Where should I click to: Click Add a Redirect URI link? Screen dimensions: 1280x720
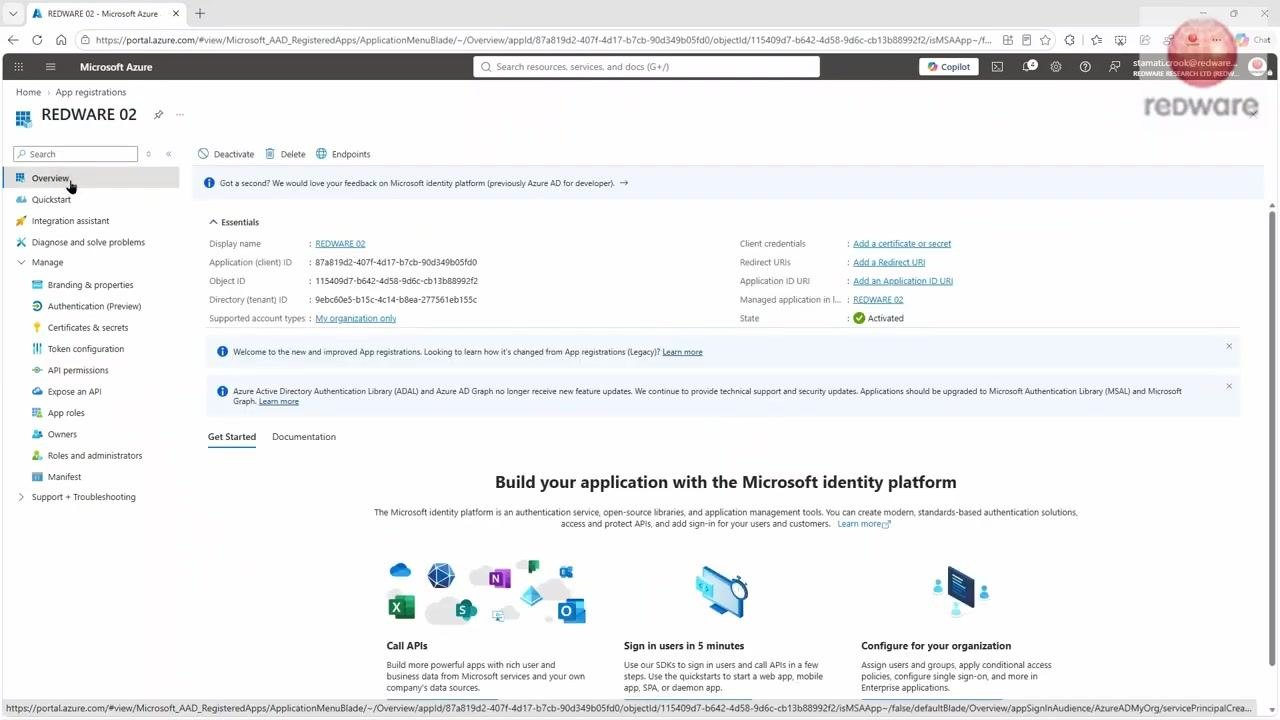[889, 262]
